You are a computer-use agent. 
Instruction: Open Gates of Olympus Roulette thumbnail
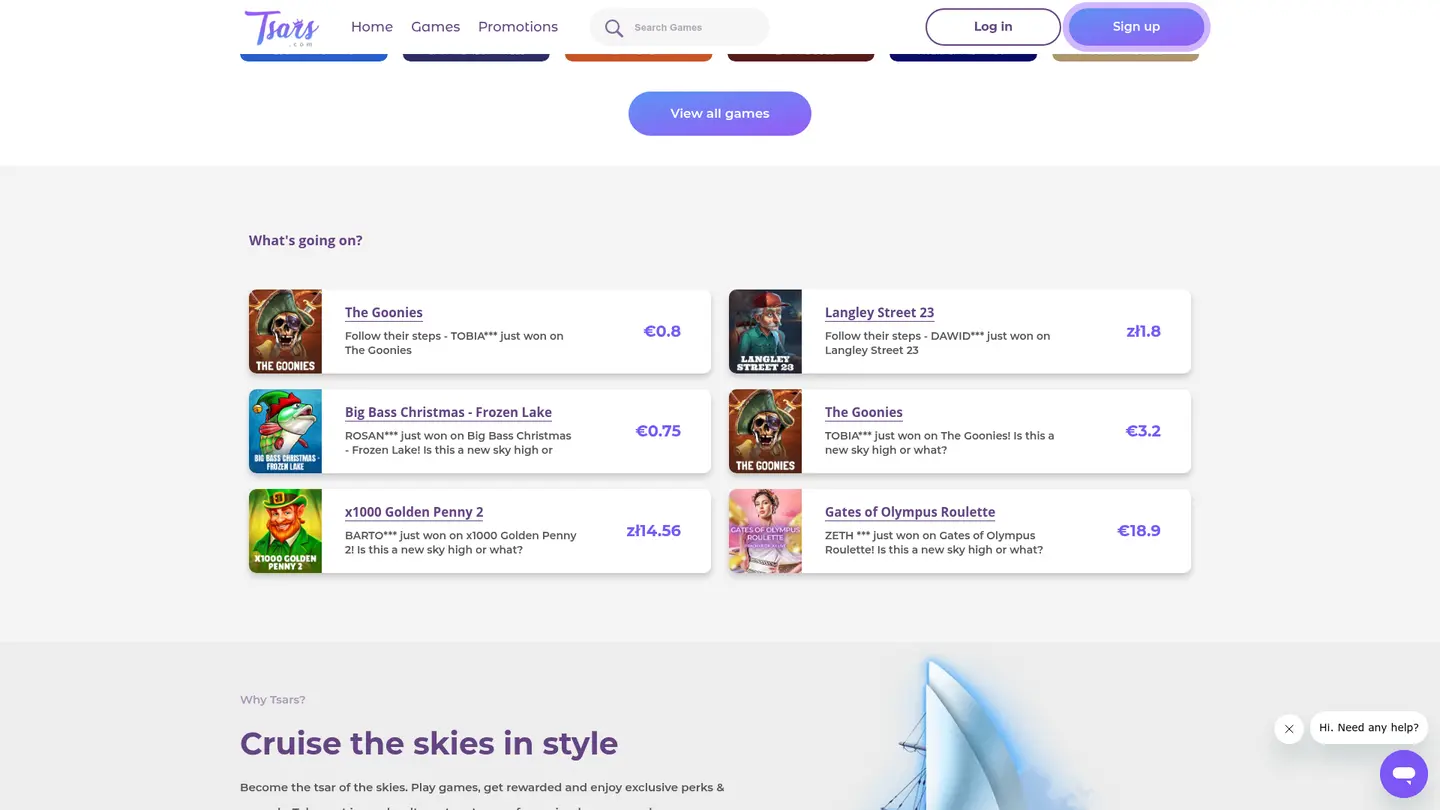click(765, 531)
